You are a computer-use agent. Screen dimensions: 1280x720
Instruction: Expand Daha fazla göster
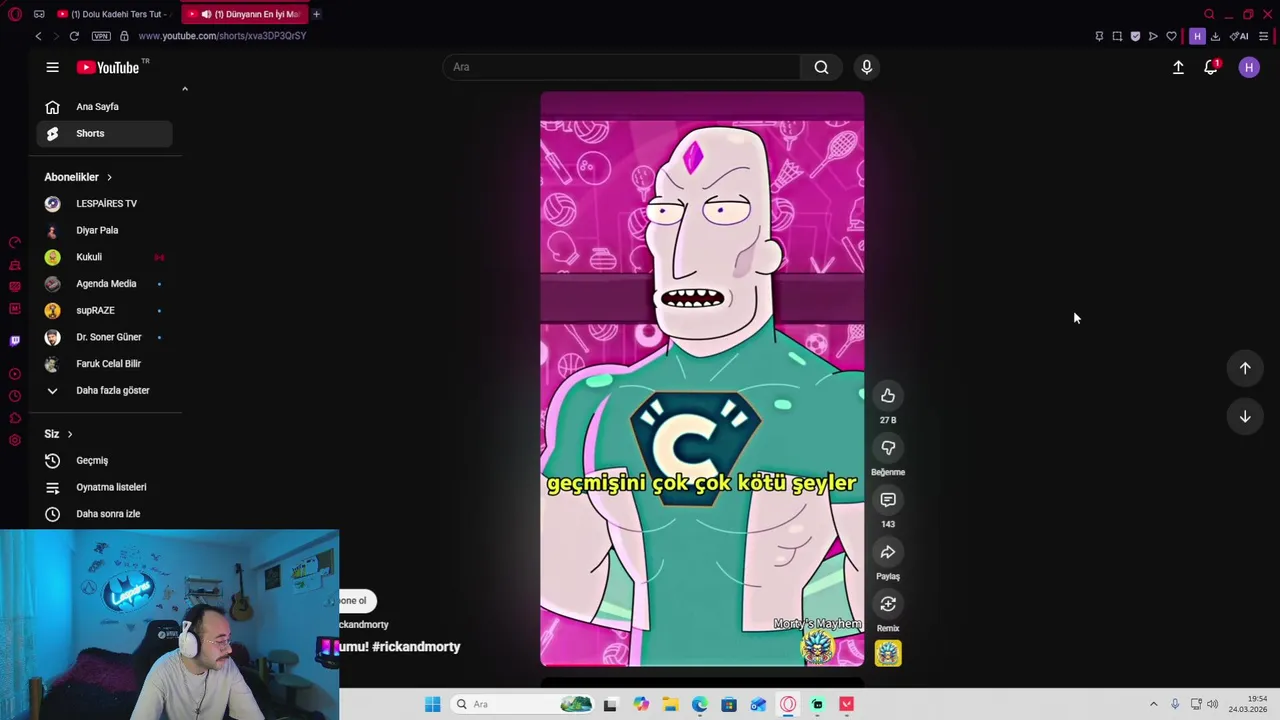104,391
